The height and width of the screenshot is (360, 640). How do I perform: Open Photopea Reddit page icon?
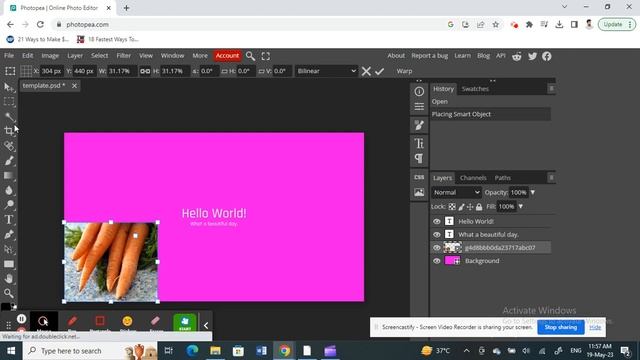coord(517,56)
